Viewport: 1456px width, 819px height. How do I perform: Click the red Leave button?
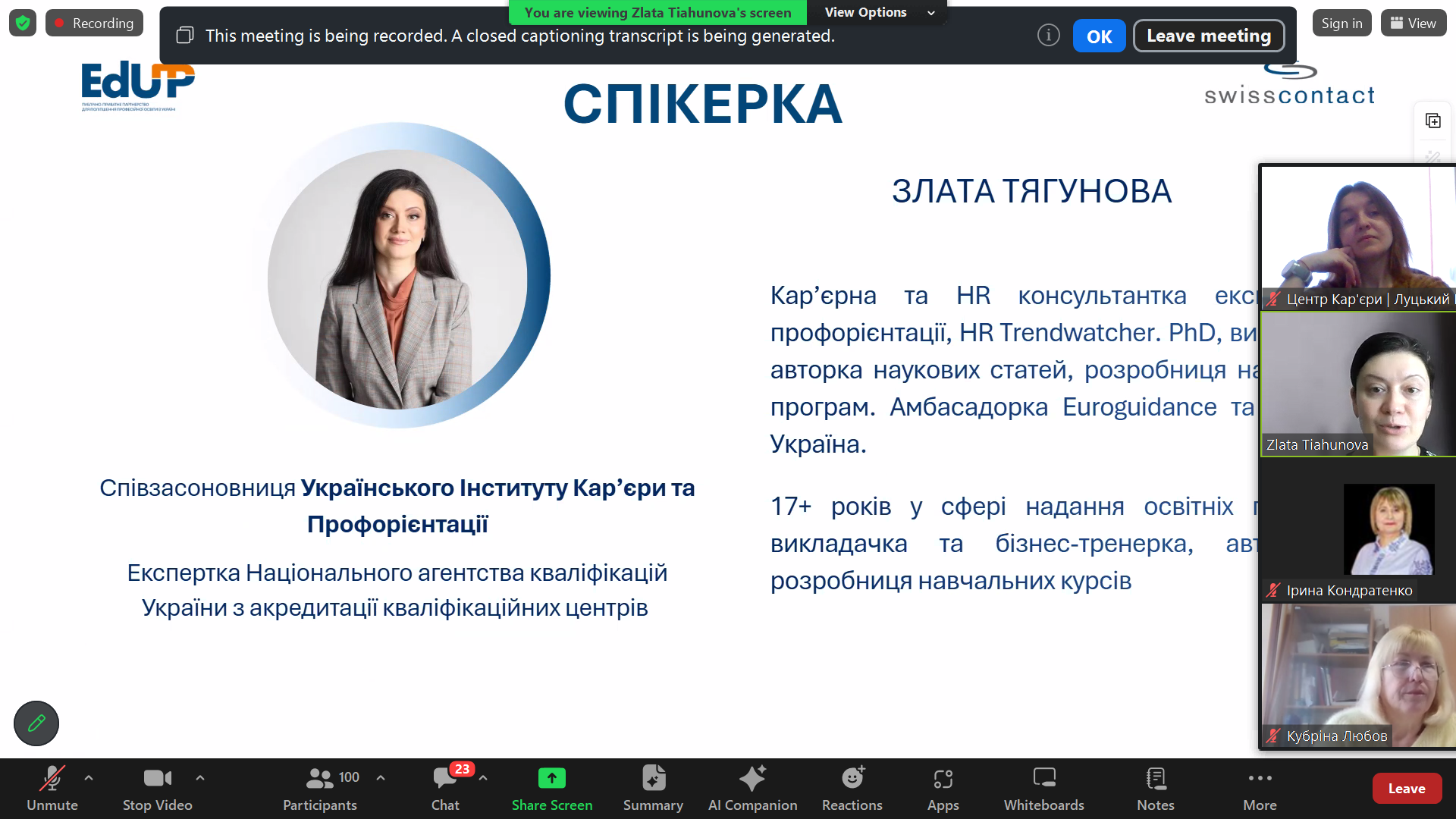point(1406,789)
